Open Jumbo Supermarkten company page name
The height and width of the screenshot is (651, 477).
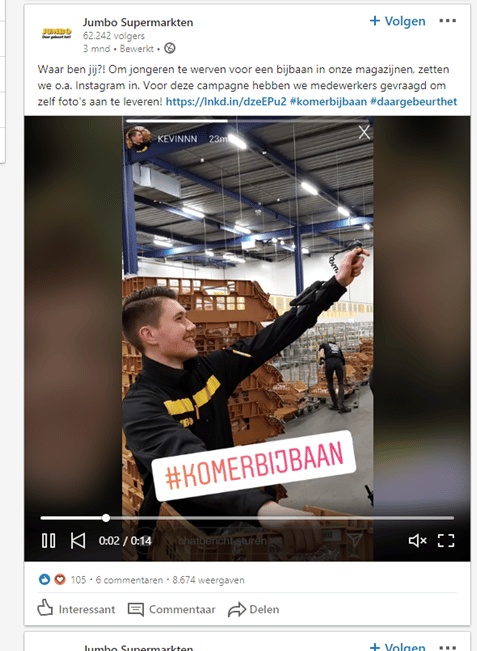pos(138,22)
